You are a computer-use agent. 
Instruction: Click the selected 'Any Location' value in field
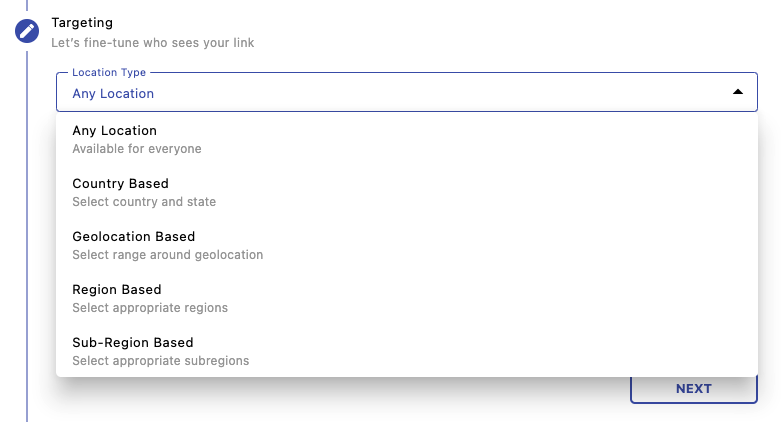click(113, 94)
